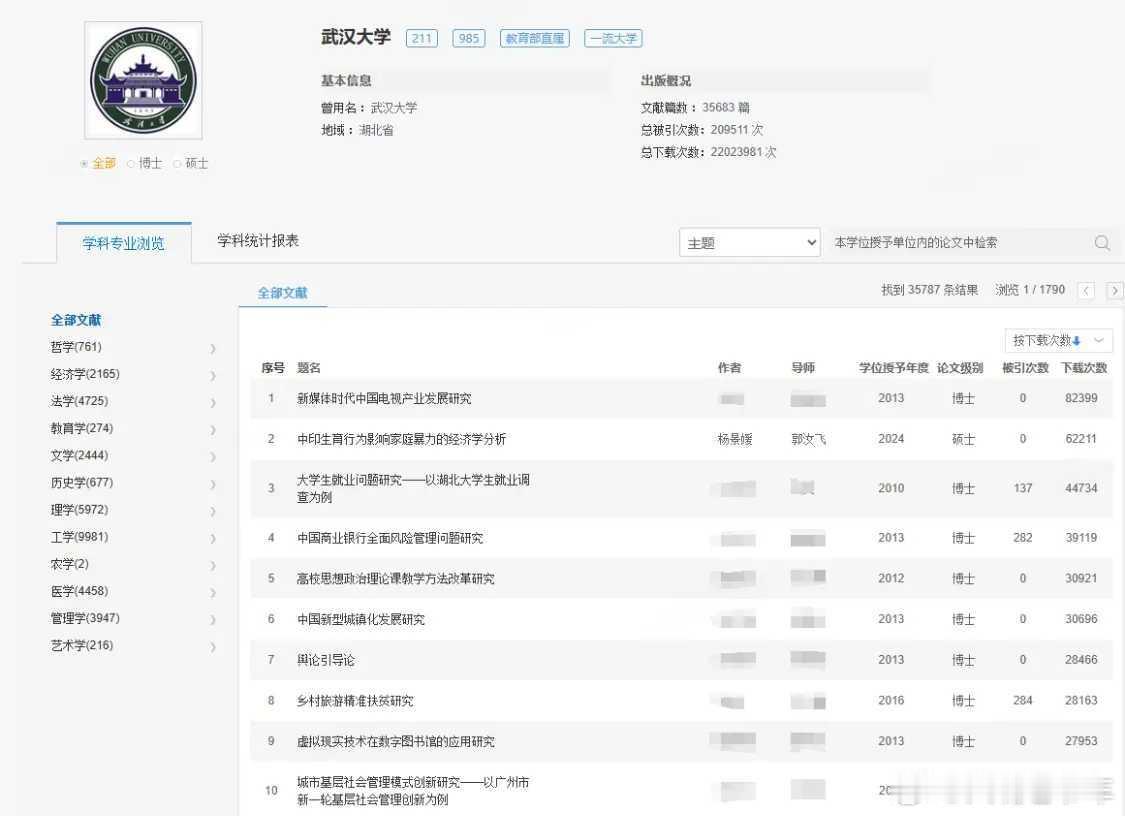Image resolution: width=1125 pixels, height=816 pixels.
Task: Go to next results page arrow
Action: click(x=1114, y=291)
